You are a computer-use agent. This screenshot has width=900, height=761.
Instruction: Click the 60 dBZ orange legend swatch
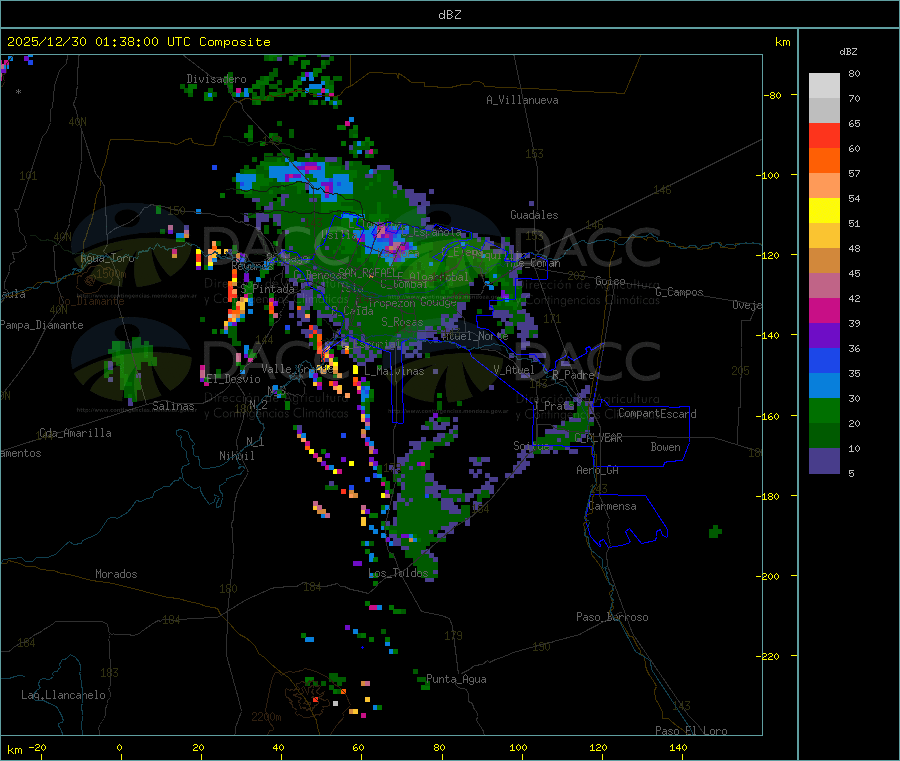(824, 161)
